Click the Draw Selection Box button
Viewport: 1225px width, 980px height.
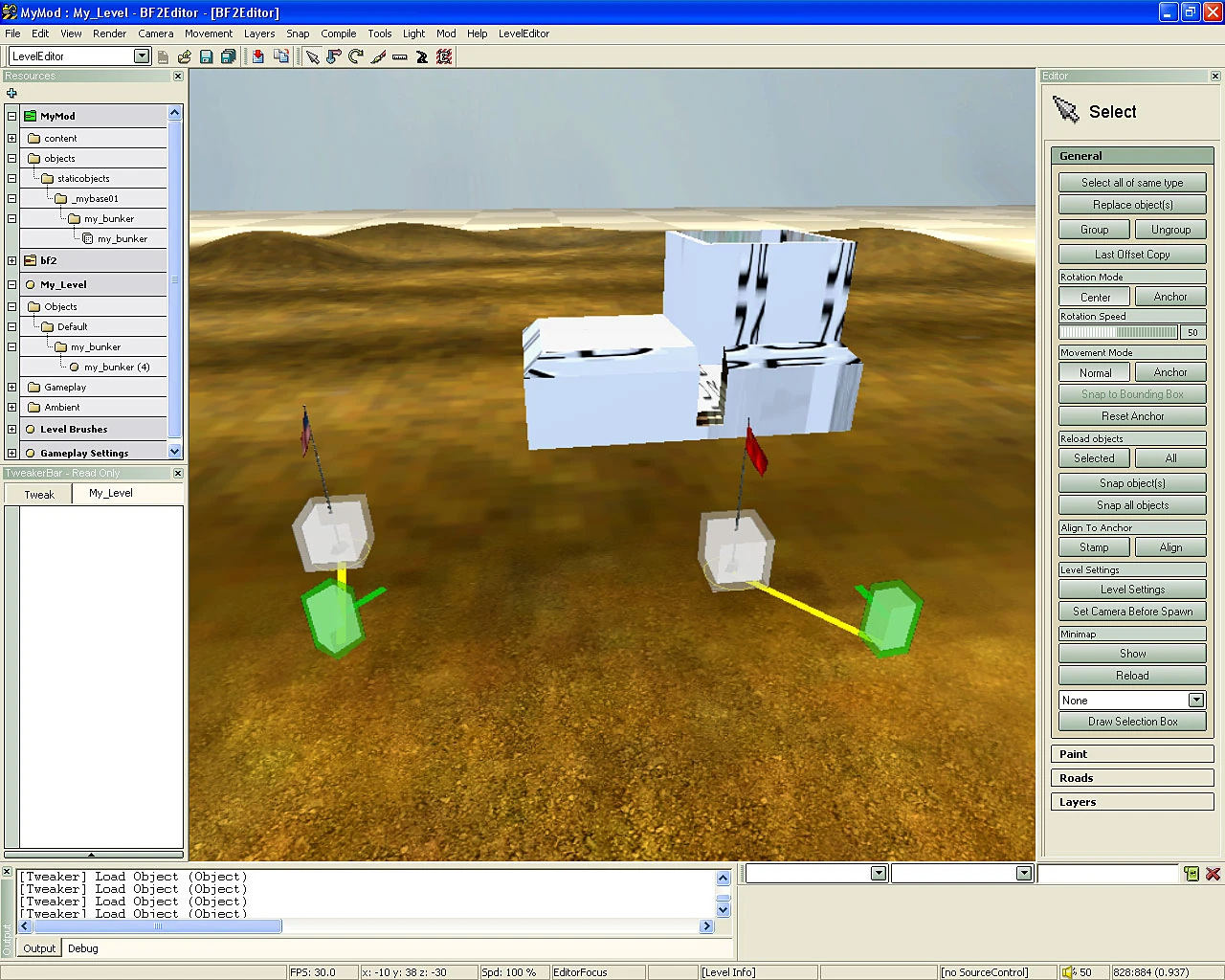click(1132, 722)
